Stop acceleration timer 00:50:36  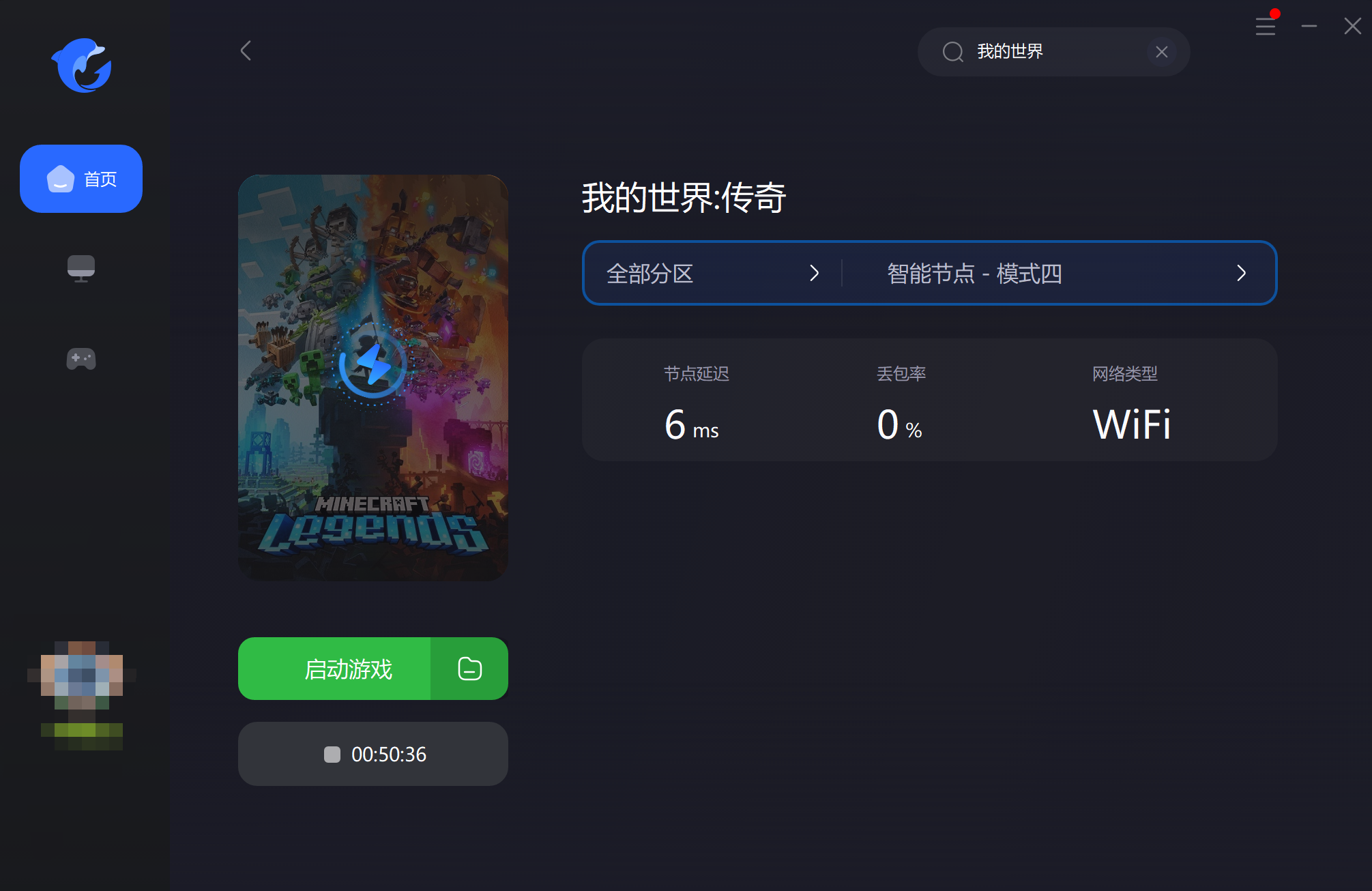pos(373,754)
